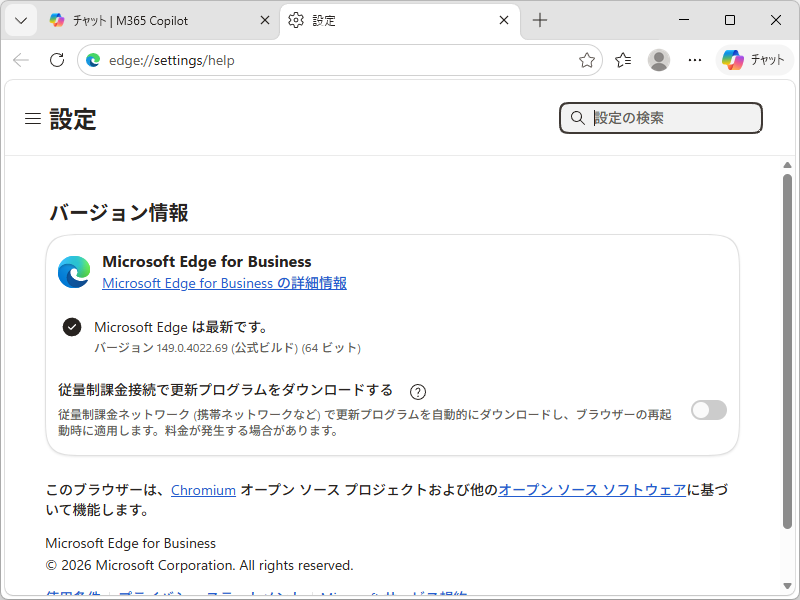The width and height of the screenshot is (800, 600).
Task: Focus the 設定の検索 search box
Action: (661, 118)
